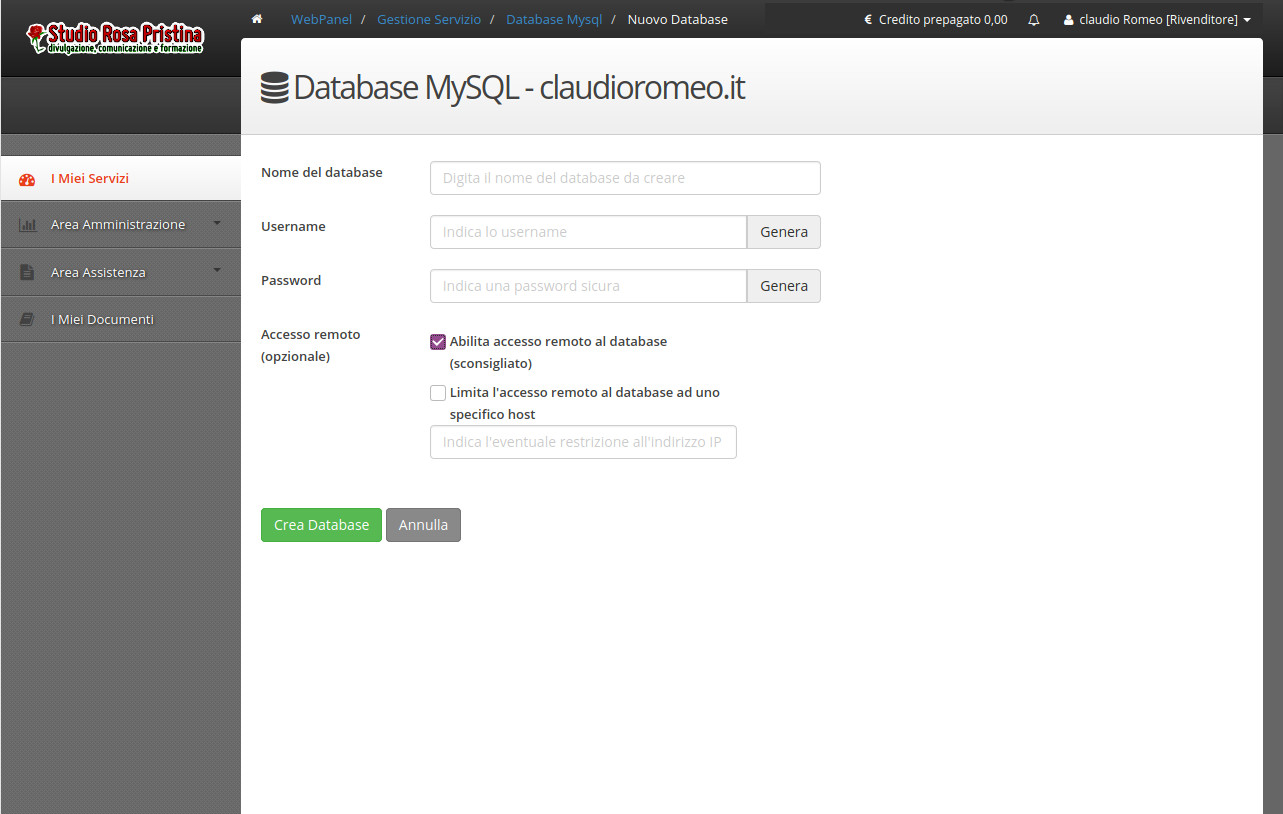Uncheck Abilita accesso remoto al database

click(438, 342)
